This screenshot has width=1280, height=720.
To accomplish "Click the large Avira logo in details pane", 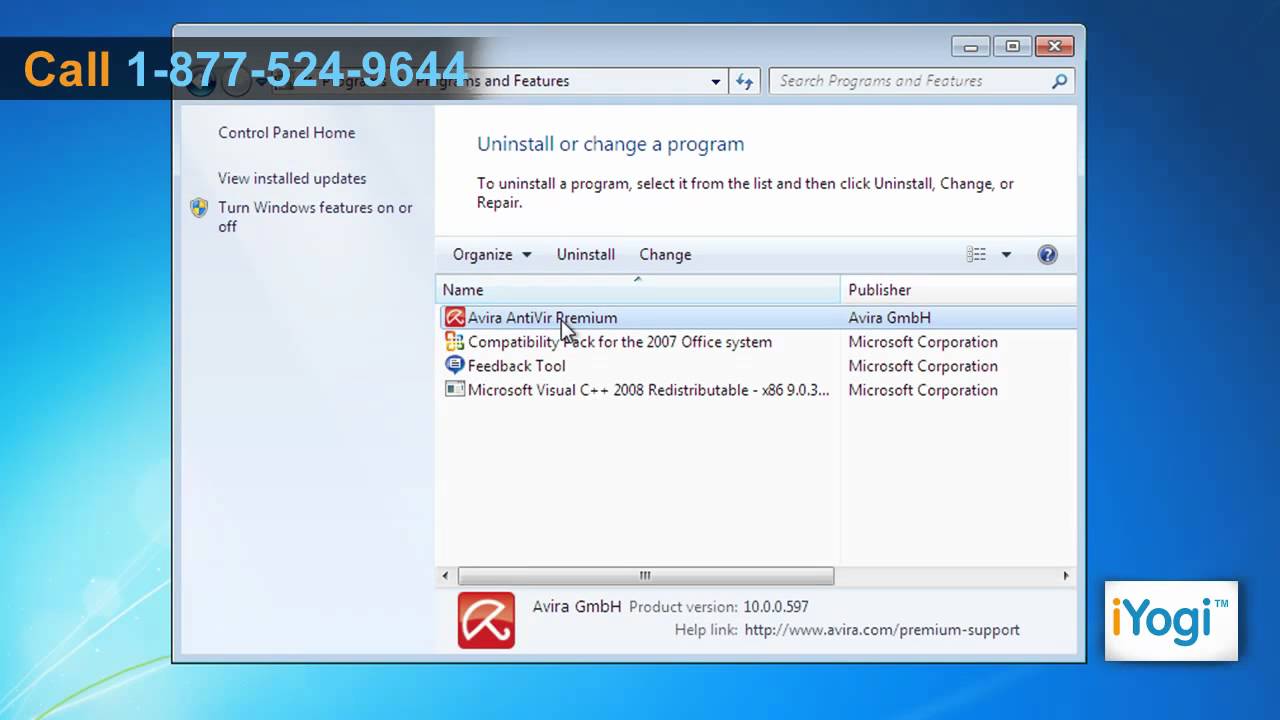I will click(x=486, y=620).
